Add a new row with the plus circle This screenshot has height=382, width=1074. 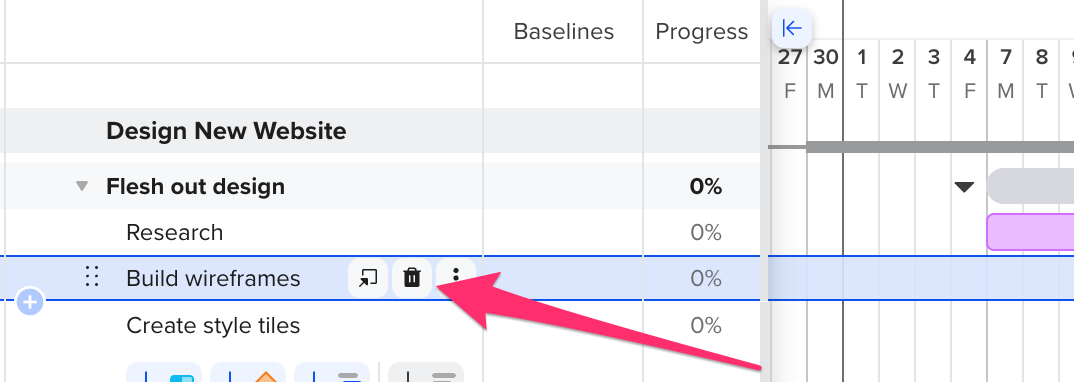point(30,302)
